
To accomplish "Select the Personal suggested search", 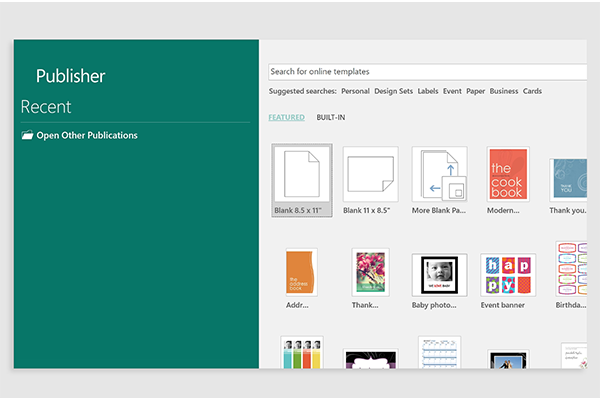I will click(355, 91).
